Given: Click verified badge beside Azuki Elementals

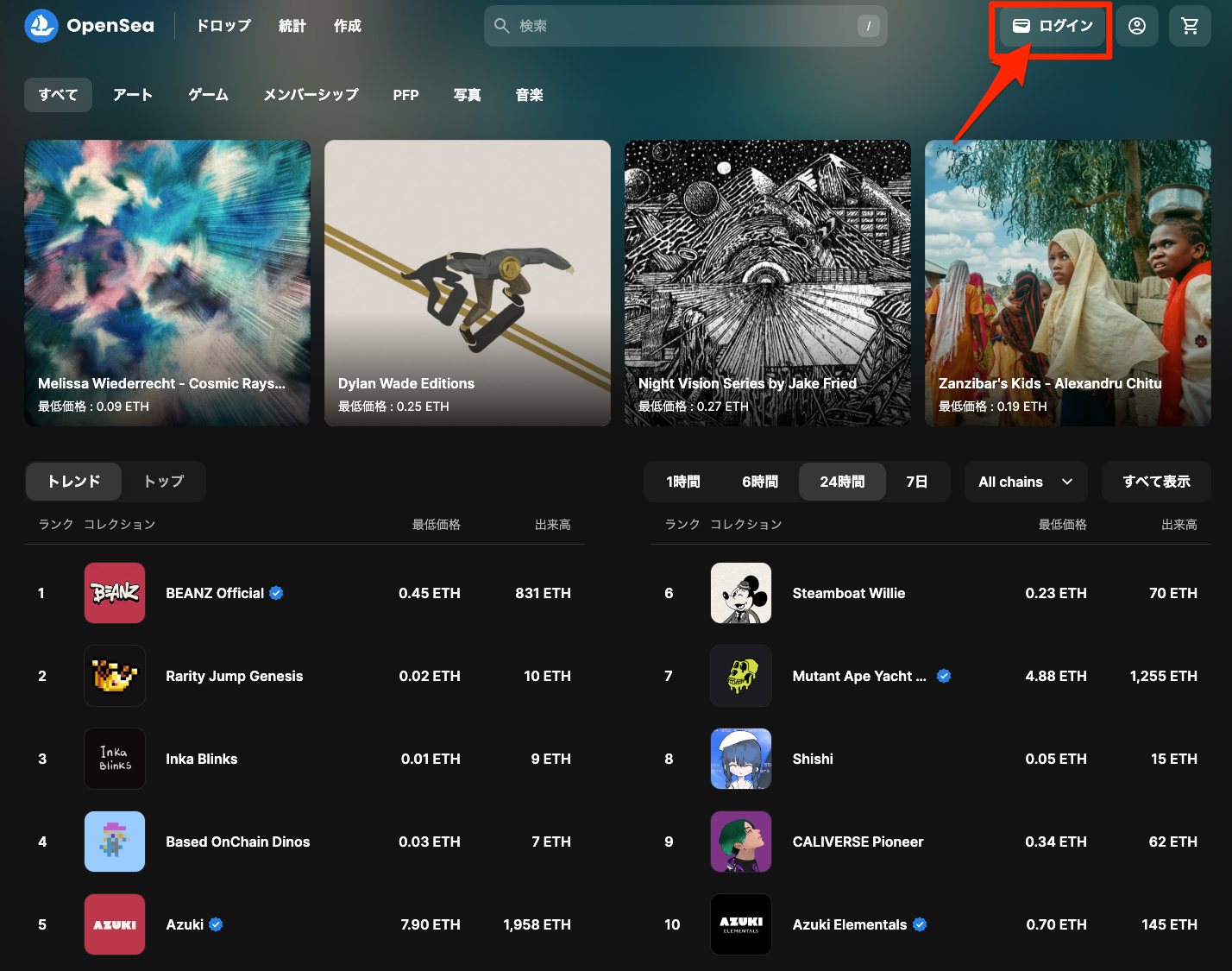Looking at the screenshot, I should [x=920, y=924].
